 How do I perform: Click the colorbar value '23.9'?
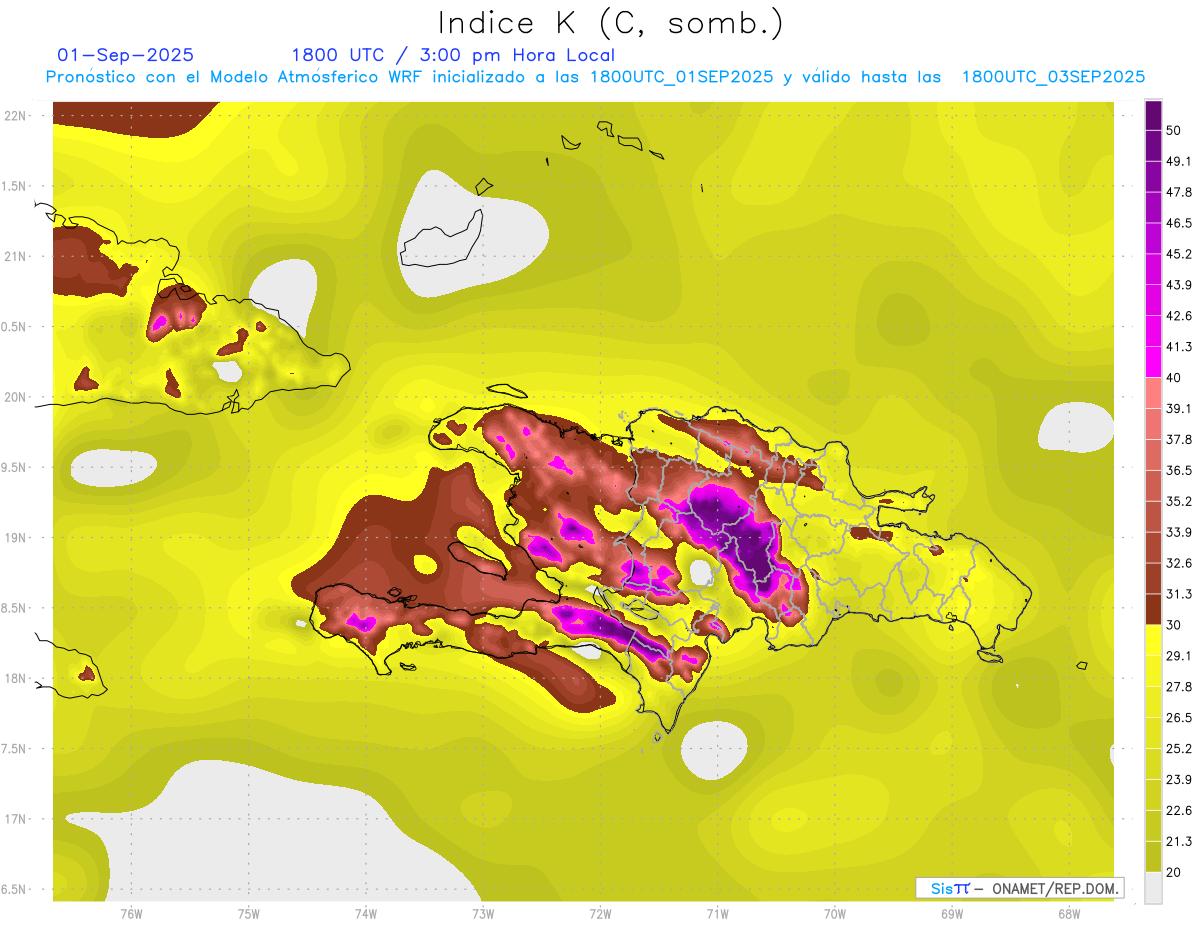pyautogui.click(x=1179, y=779)
